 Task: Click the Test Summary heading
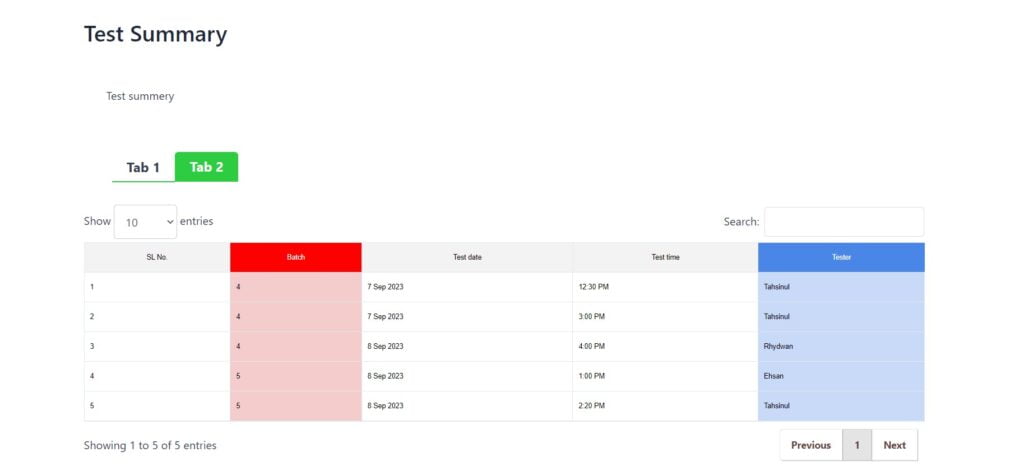(155, 34)
